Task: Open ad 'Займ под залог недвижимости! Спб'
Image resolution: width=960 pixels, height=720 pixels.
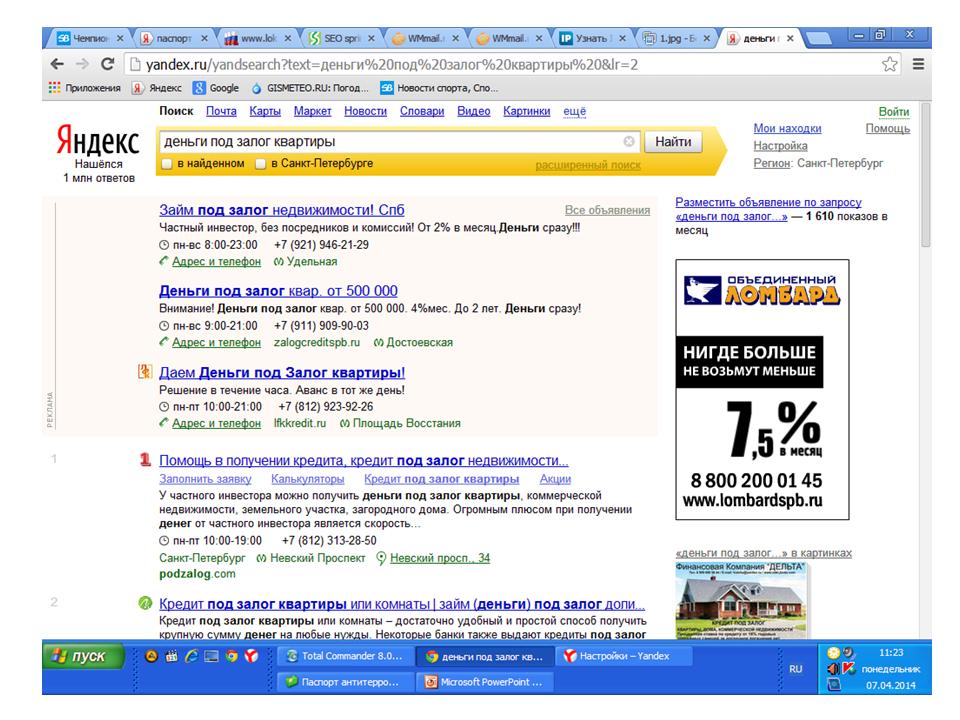Action: click(282, 210)
